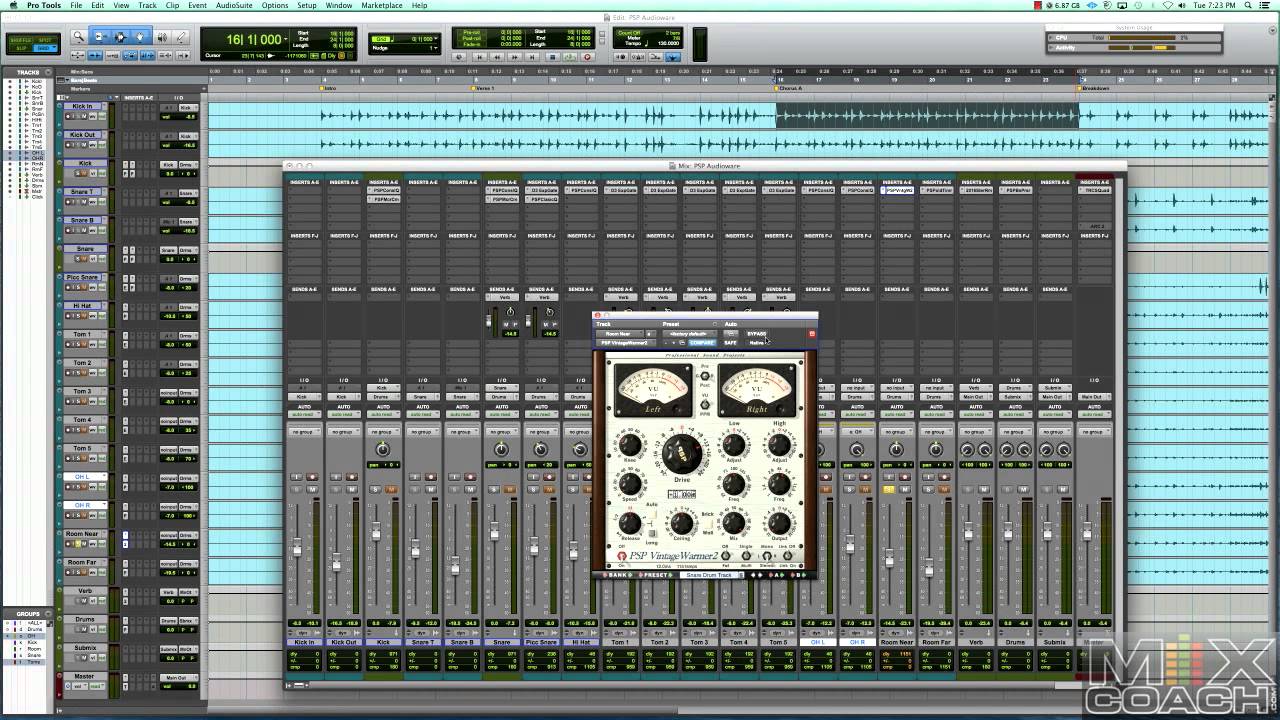Image resolution: width=1280 pixels, height=720 pixels.
Task: Select the Pencil tool
Action: 181,36
